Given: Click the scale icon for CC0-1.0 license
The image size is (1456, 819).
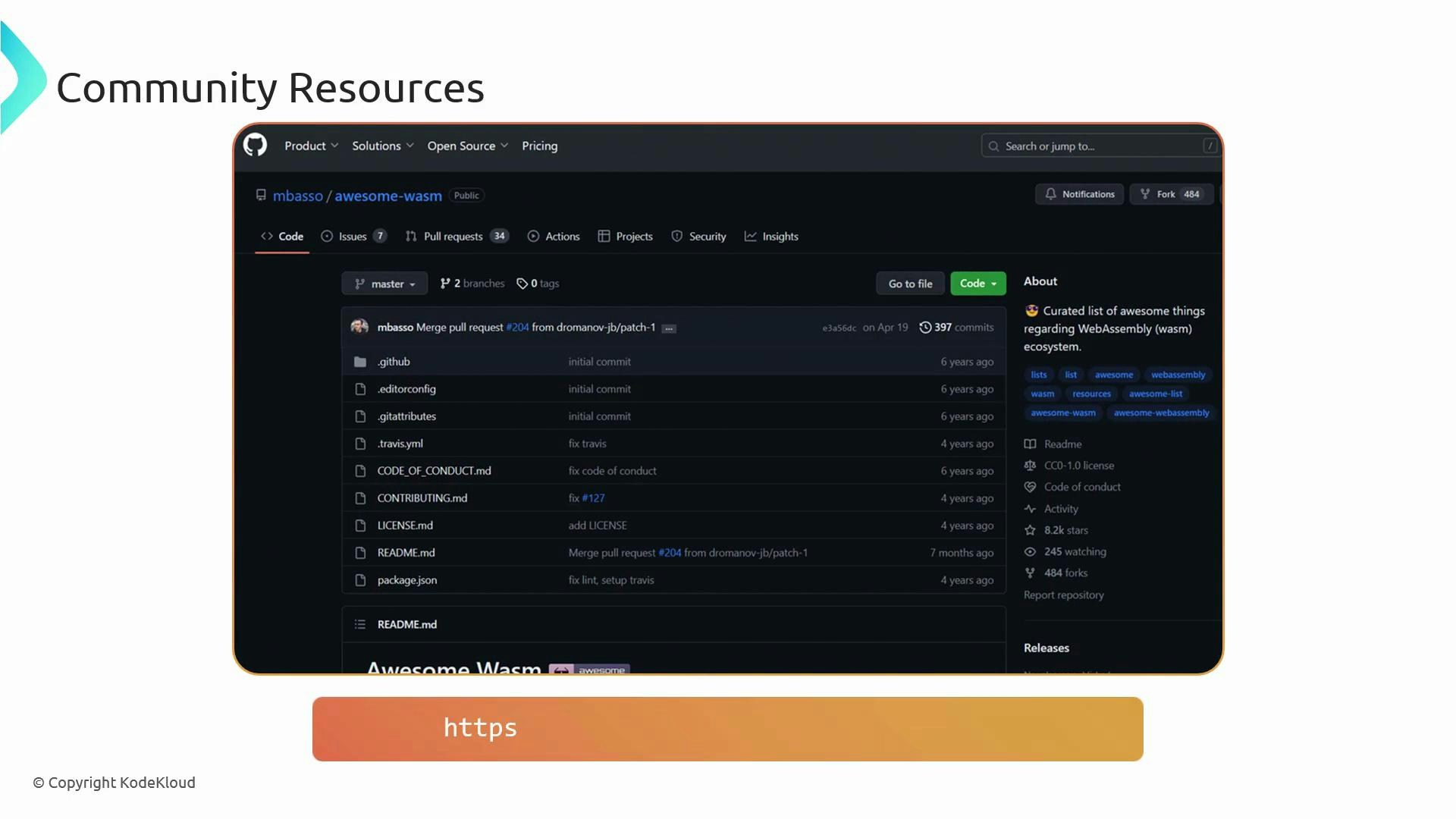Looking at the screenshot, I should coord(1031,465).
